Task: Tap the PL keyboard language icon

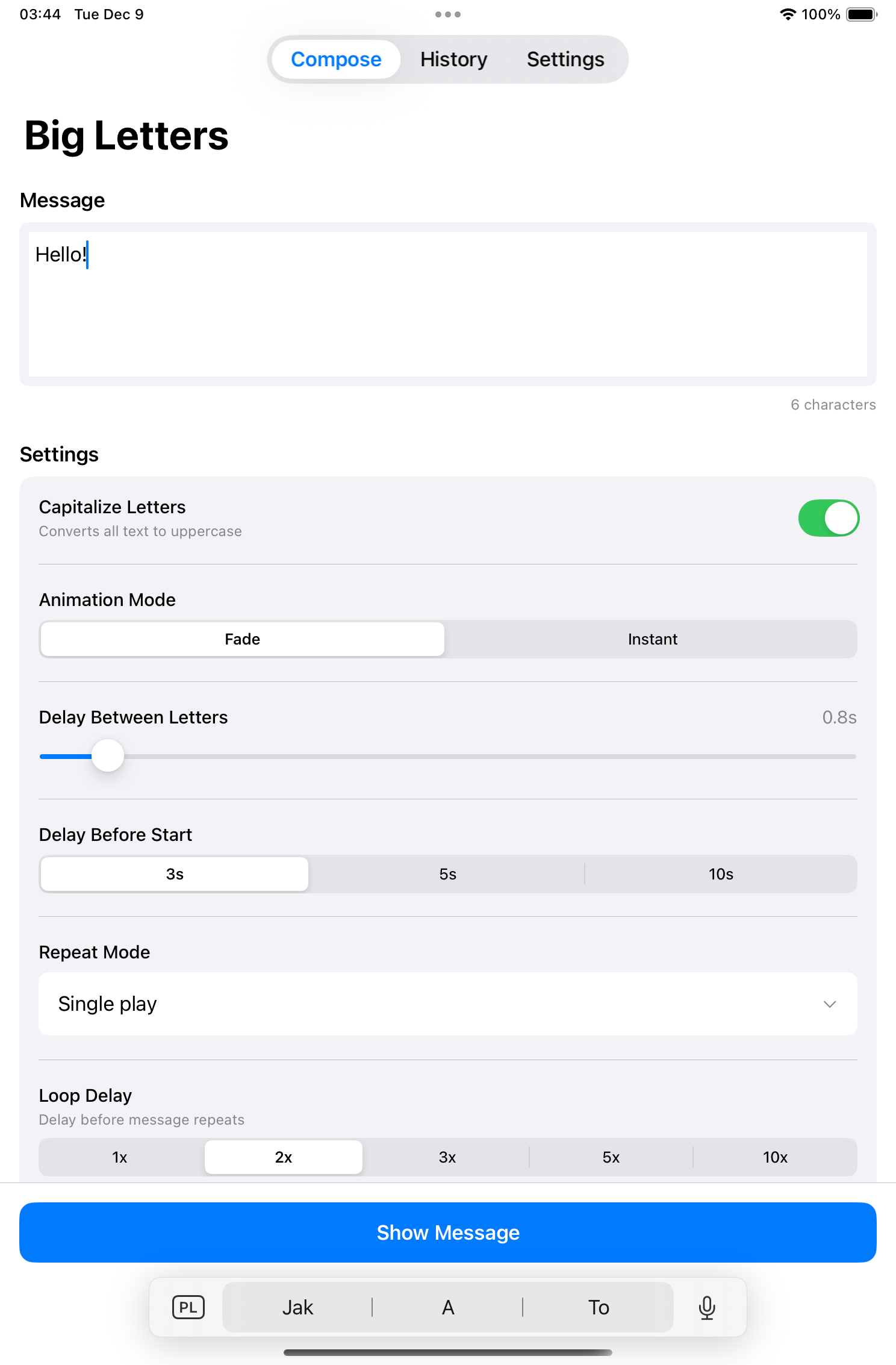Action: click(x=188, y=1308)
